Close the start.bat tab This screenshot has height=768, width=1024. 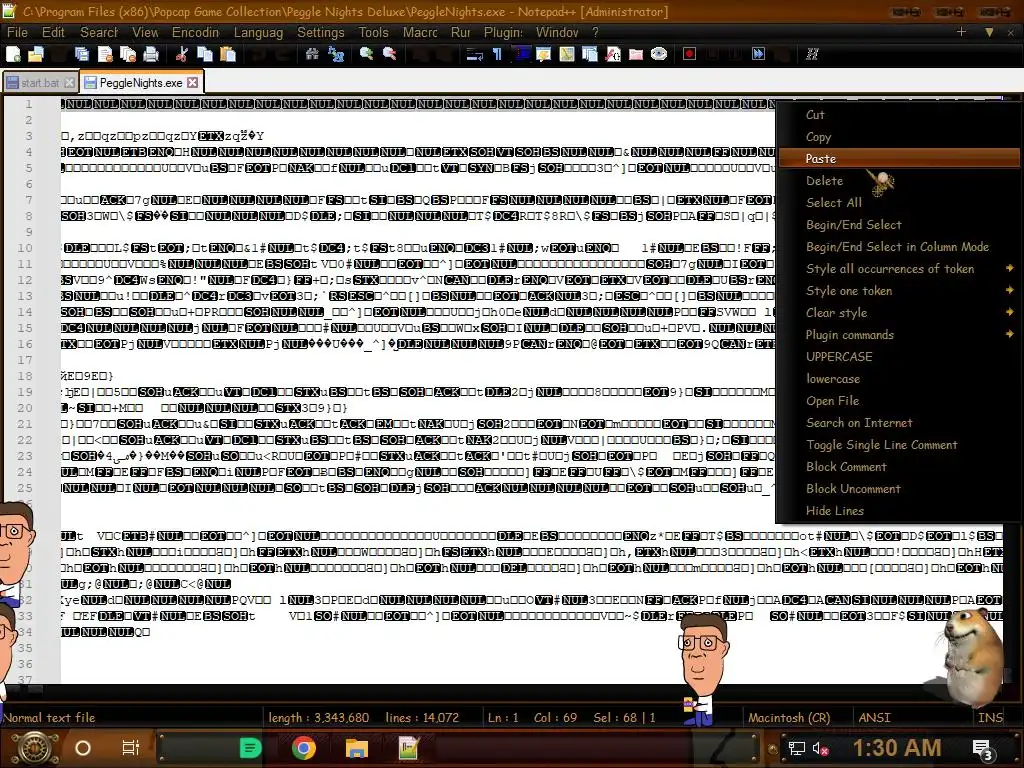(69, 83)
